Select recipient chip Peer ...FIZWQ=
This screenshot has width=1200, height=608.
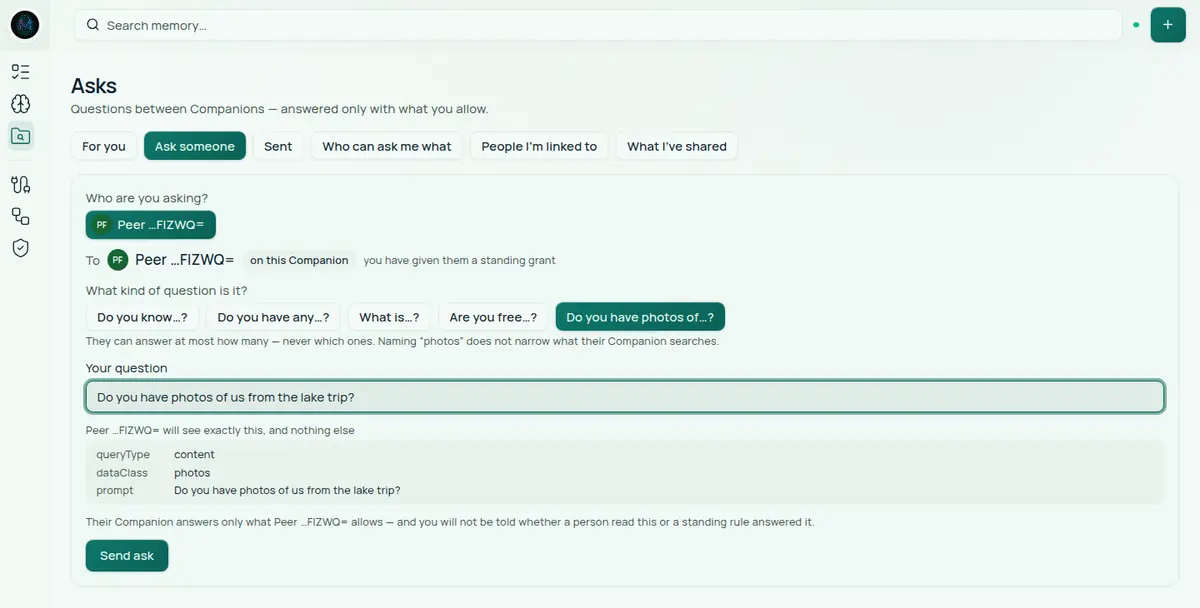pyautogui.click(x=151, y=225)
